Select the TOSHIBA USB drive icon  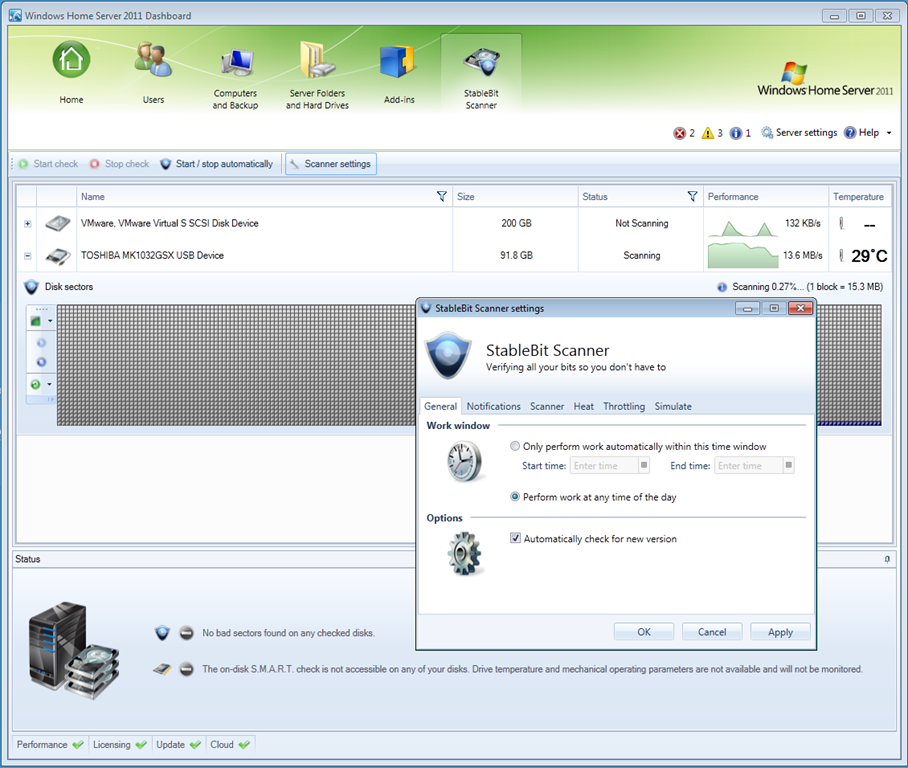(58, 255)
